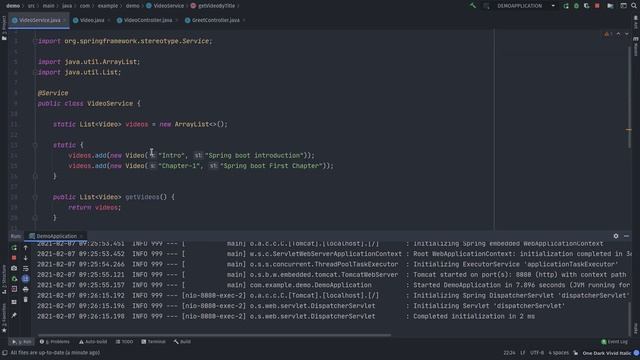Click the Rerun icon in Run panel
Image resolution: width=640 pixels, height=360 pixels.
14,248
